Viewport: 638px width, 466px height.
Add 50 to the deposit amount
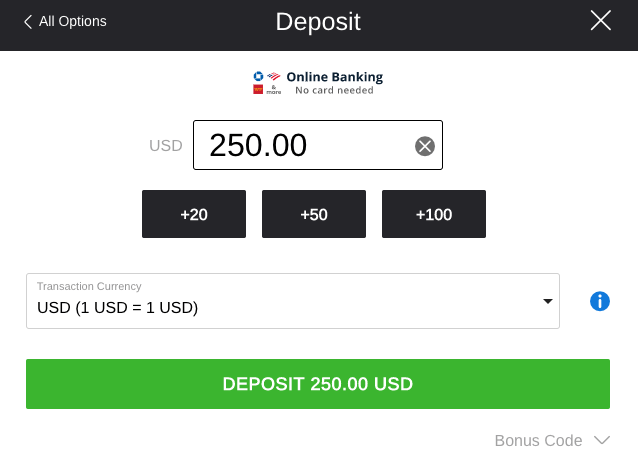(314, 214)
